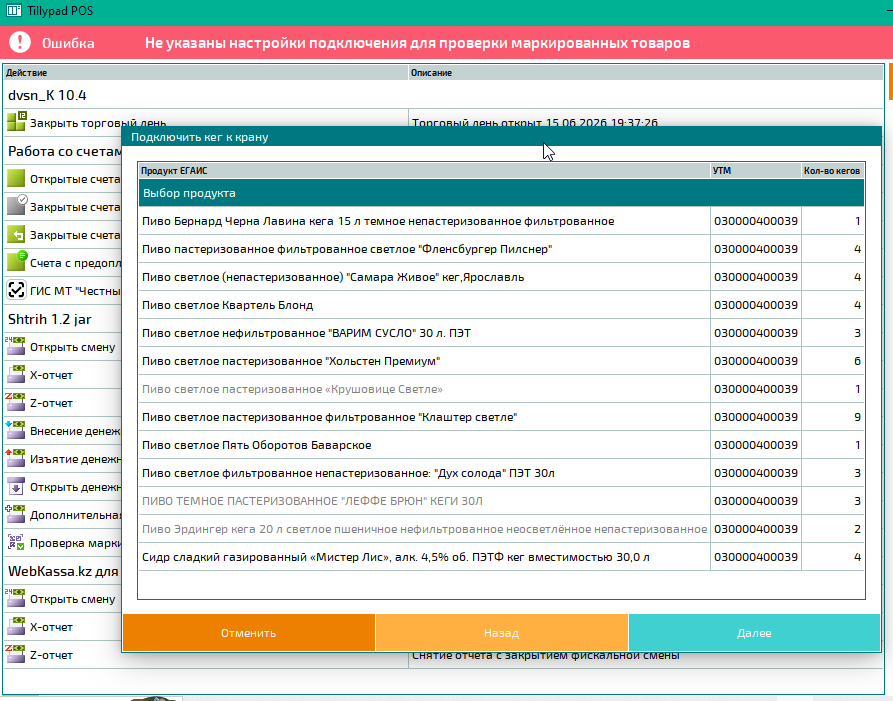This screenshot has height=701, width=893.
Task: Click УТМ value in Сидр Мистер Лис row
Action: 756,556
